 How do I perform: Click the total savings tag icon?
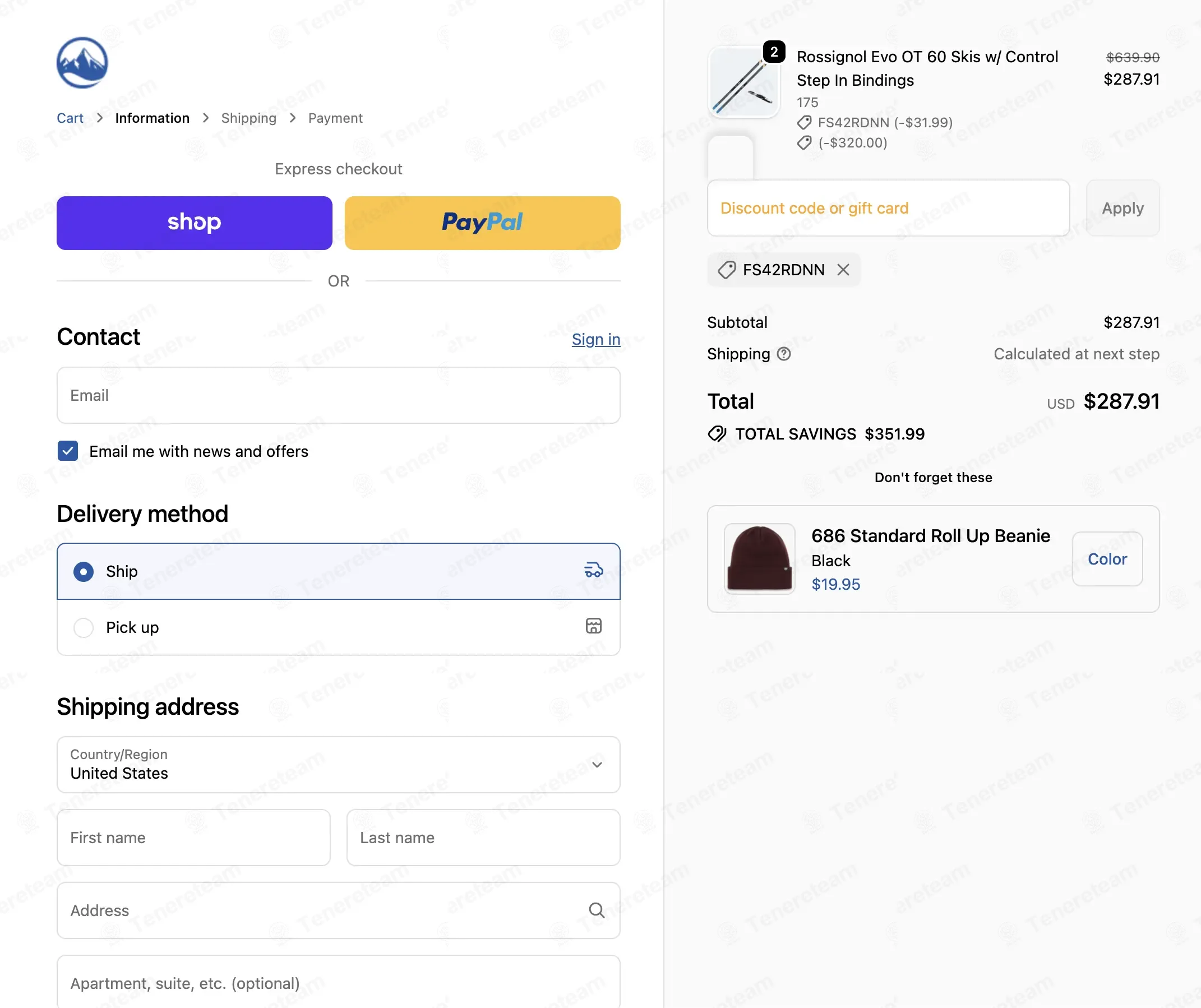(717, 434)
